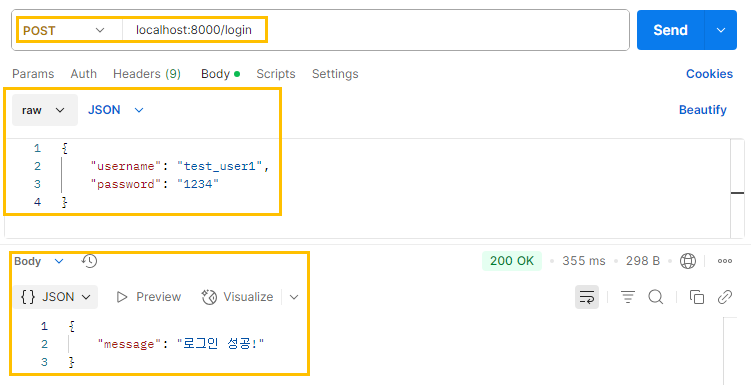This screenshot has height=385, width=751.
Task: Click the "test_user1" value in editor
Action: [220, 166]
